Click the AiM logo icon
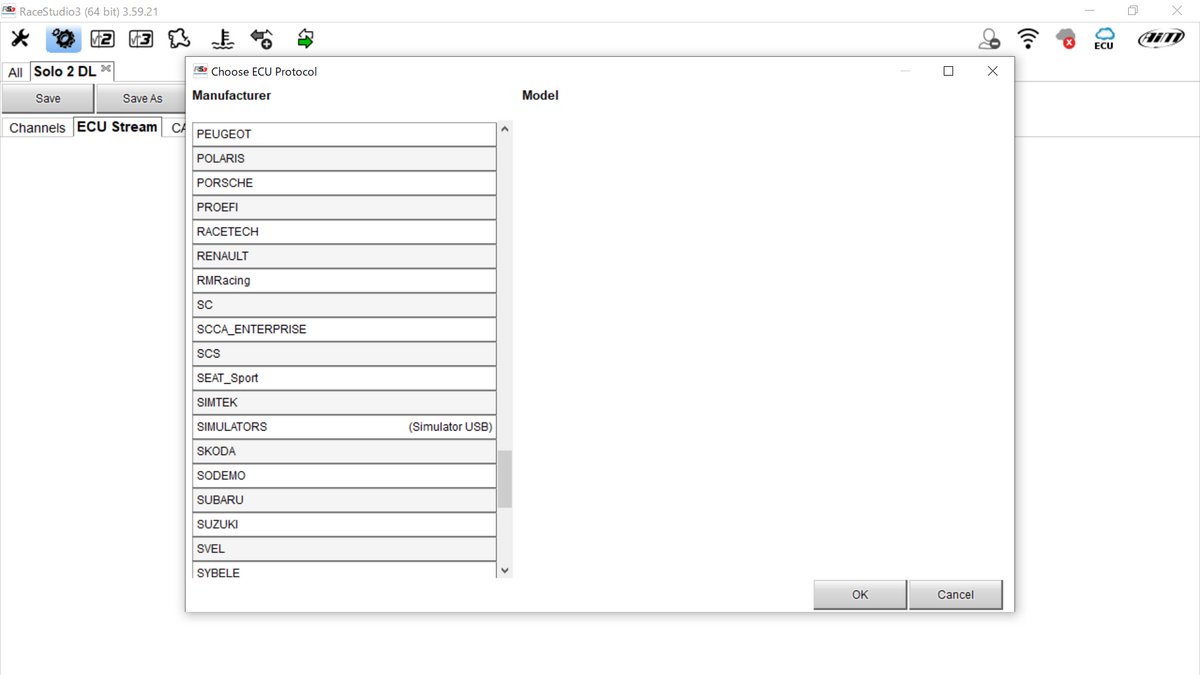Screen dimensions: 1200x675 tap(1161, 39)
